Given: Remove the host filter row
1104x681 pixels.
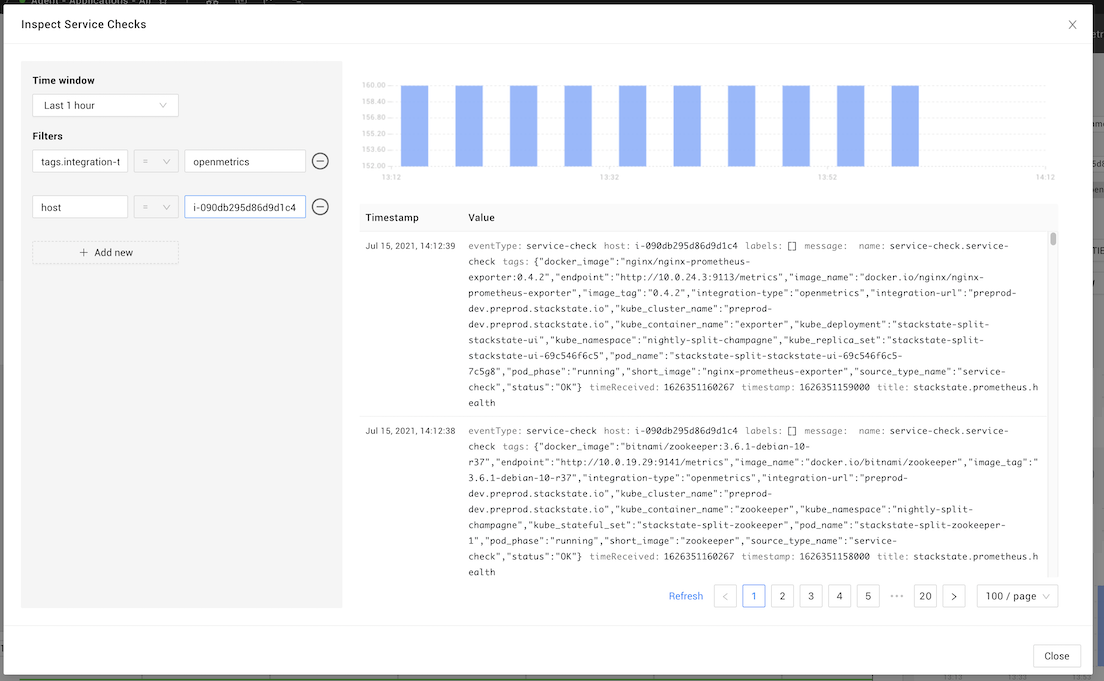Looking at the screenshot, I should [320, 207].
